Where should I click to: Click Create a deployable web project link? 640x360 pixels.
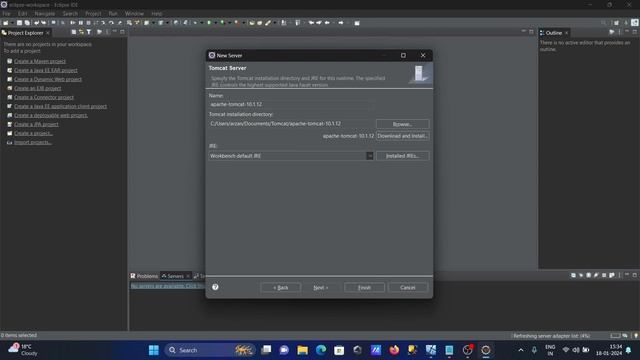[51, 115]
